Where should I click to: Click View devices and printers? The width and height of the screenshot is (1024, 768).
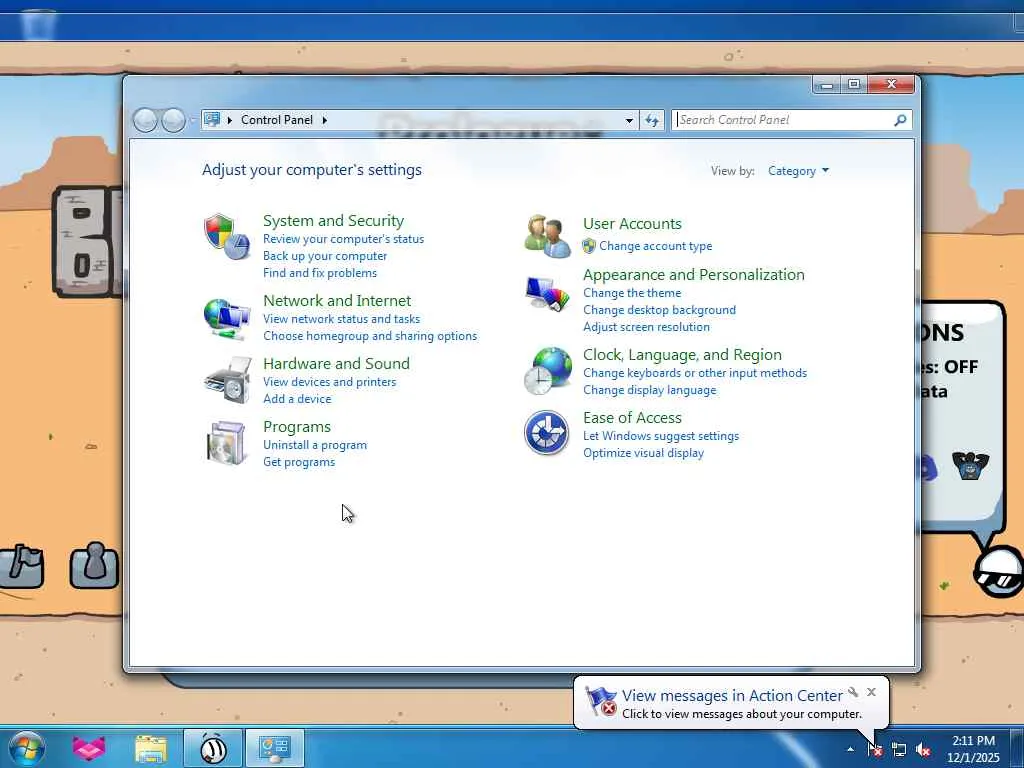click(x=329, y=382)
